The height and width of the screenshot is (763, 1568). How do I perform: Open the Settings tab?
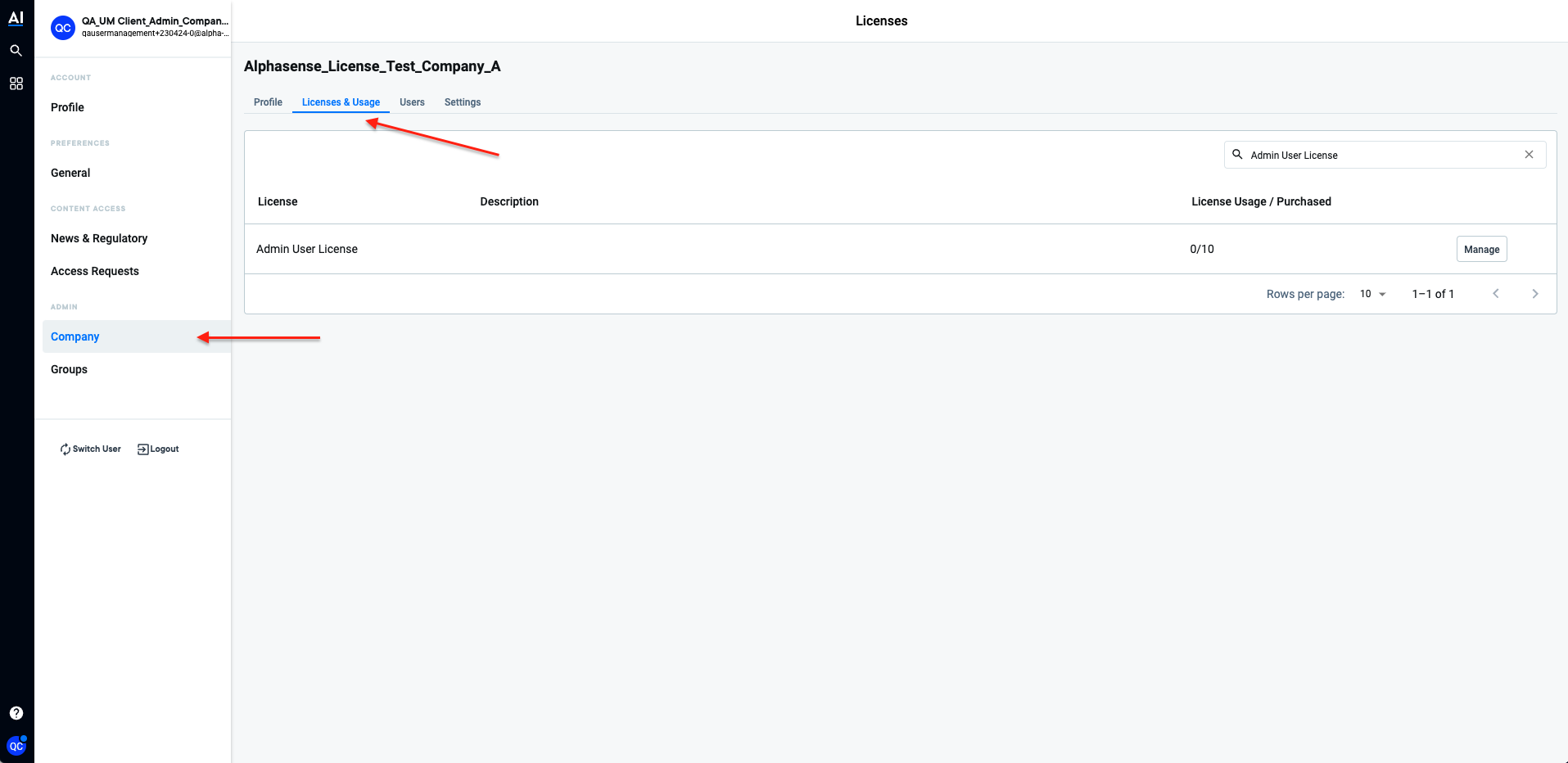pos(463,102)
